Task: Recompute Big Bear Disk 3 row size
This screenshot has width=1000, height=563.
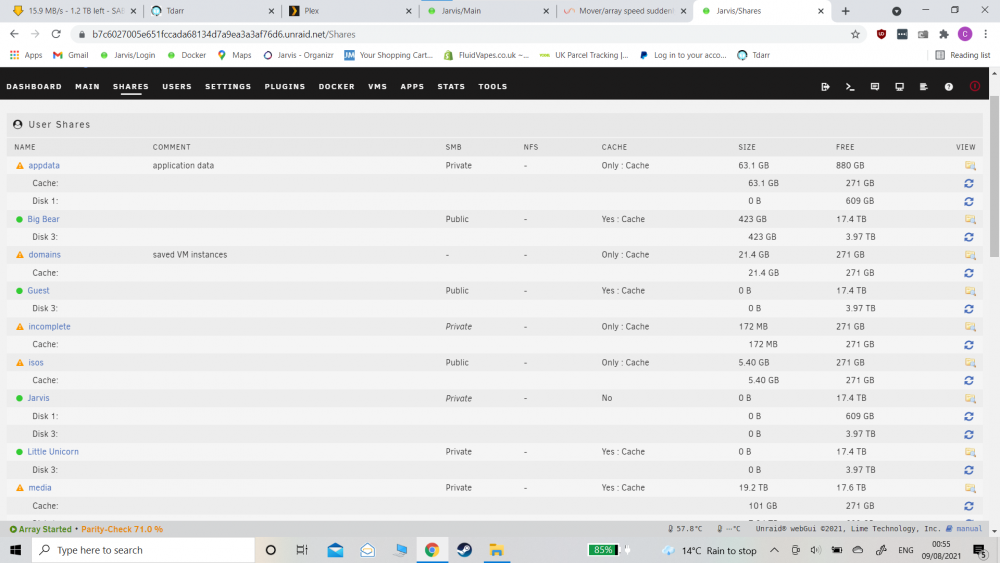Action: click(x=969, y=237)
